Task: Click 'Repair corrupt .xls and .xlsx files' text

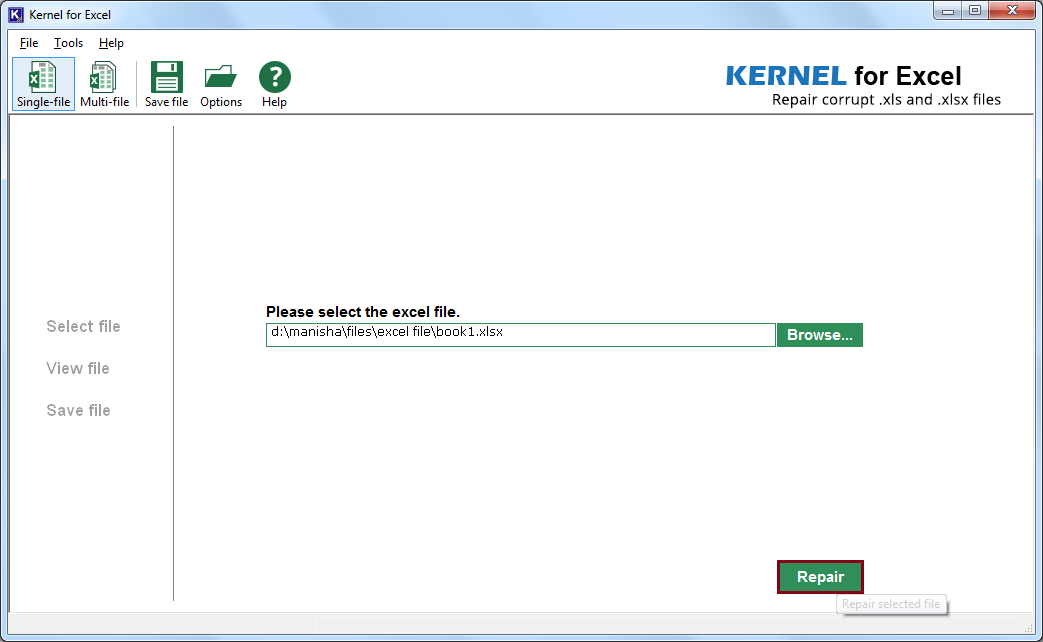Action: click(886, 100)
